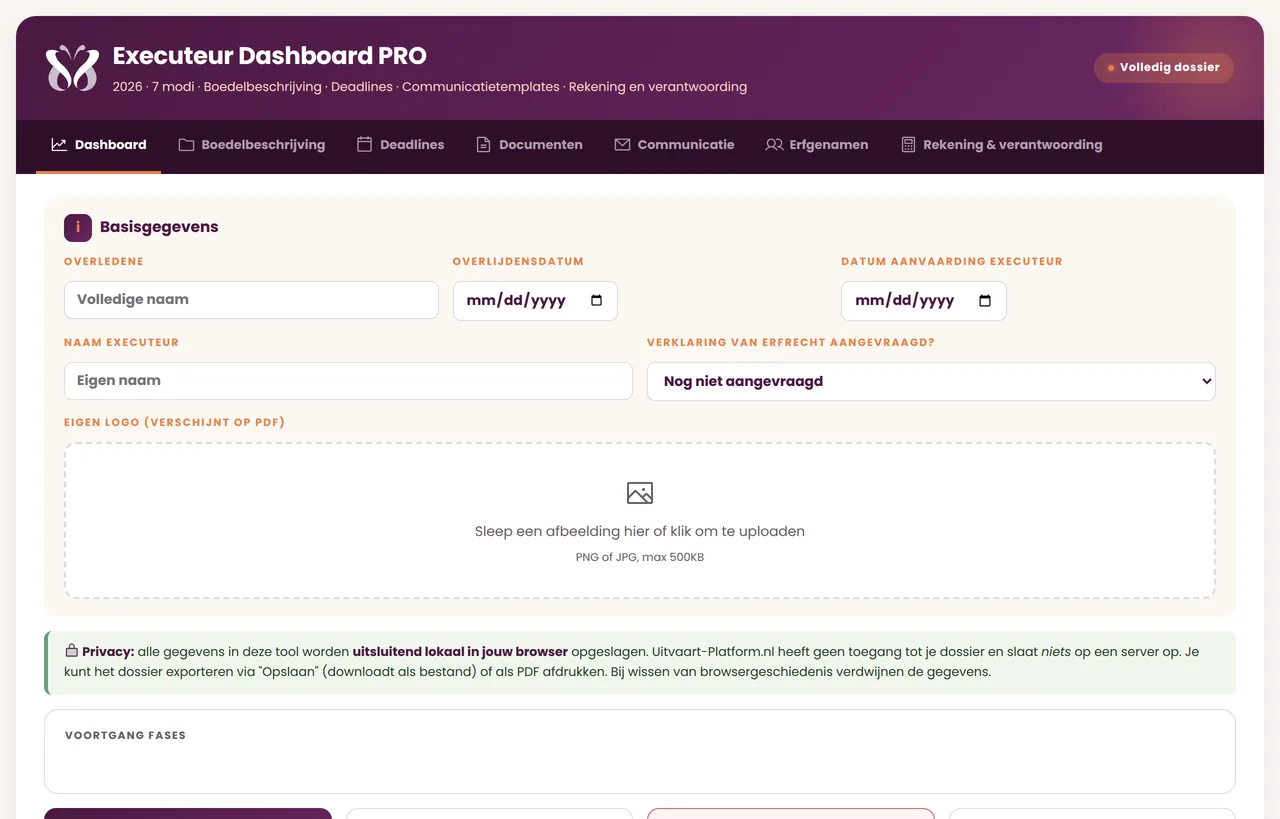Open the calendar picker for Datum aanvaarding executeur
This screenshot has width=1280, height=819.
pos(985,301)
